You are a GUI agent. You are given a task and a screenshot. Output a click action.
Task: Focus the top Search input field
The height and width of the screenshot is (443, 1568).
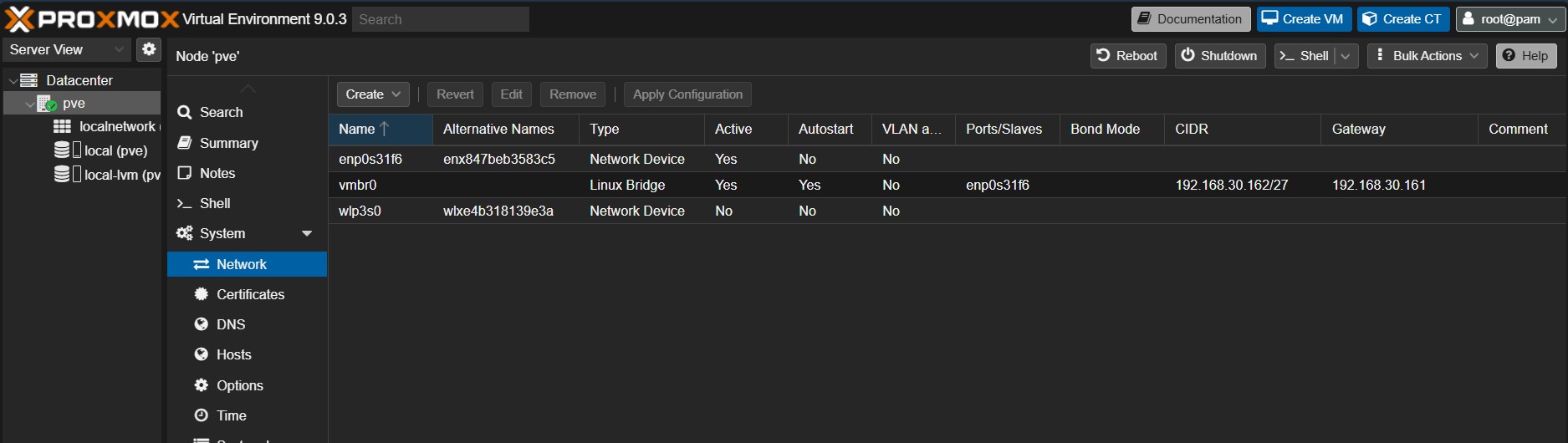440,19
